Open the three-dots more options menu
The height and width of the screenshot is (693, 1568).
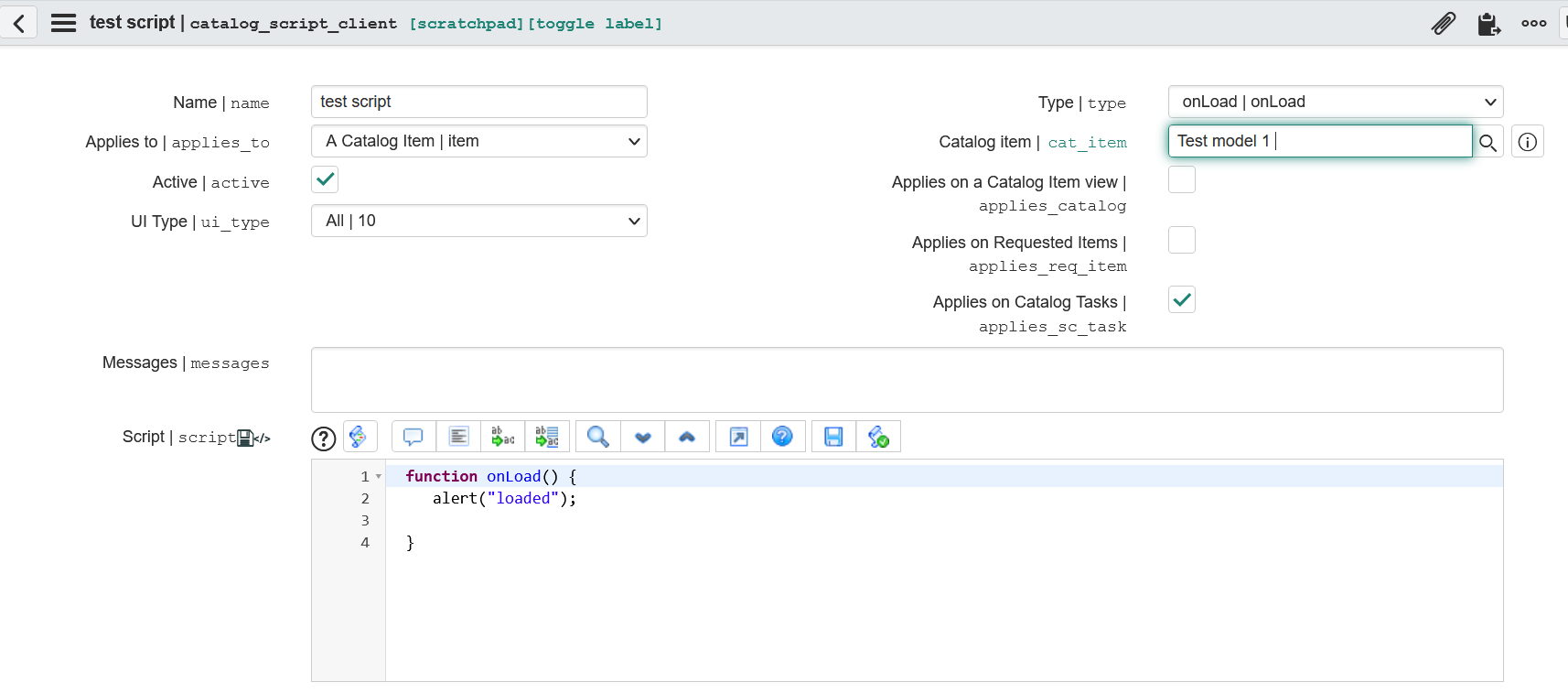(1534, 23)
